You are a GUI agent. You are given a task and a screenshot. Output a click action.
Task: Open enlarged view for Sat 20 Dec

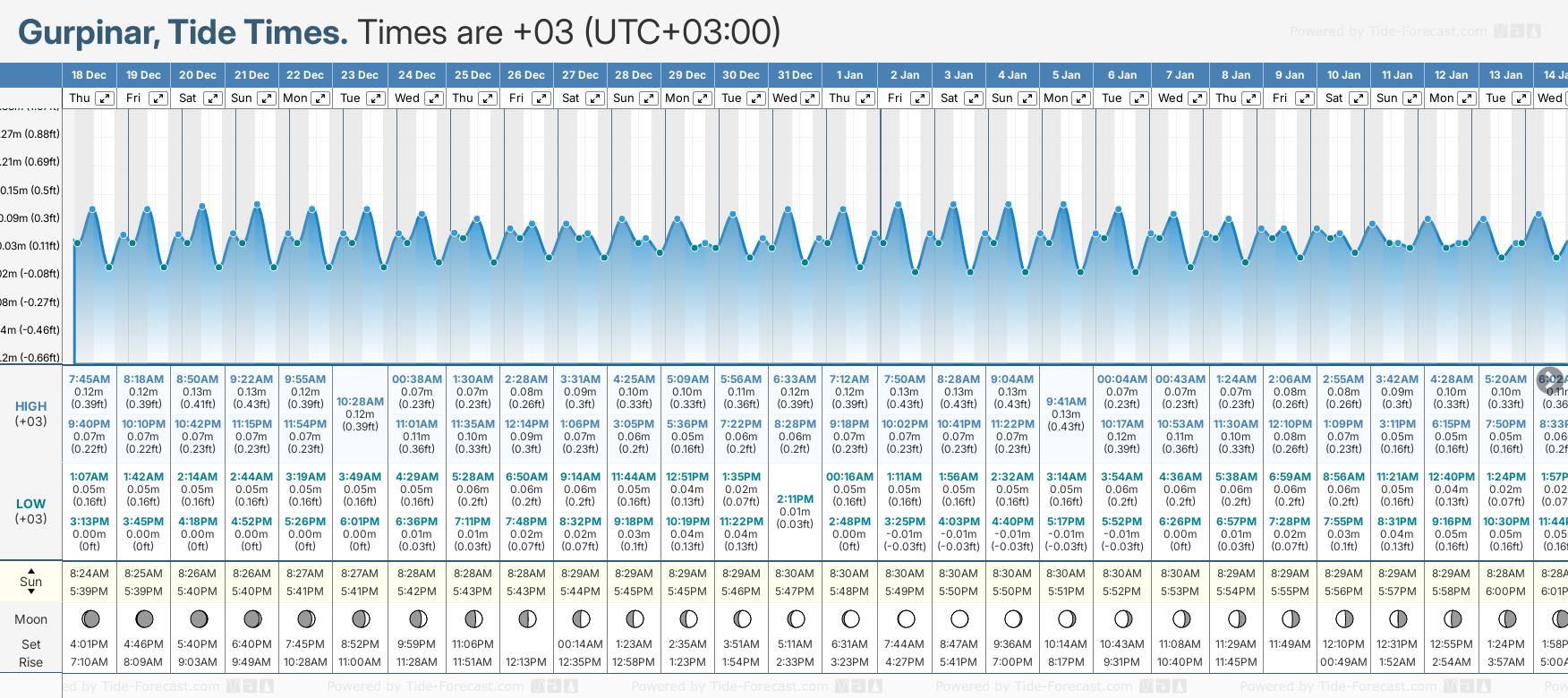click(x=212, y=98)
